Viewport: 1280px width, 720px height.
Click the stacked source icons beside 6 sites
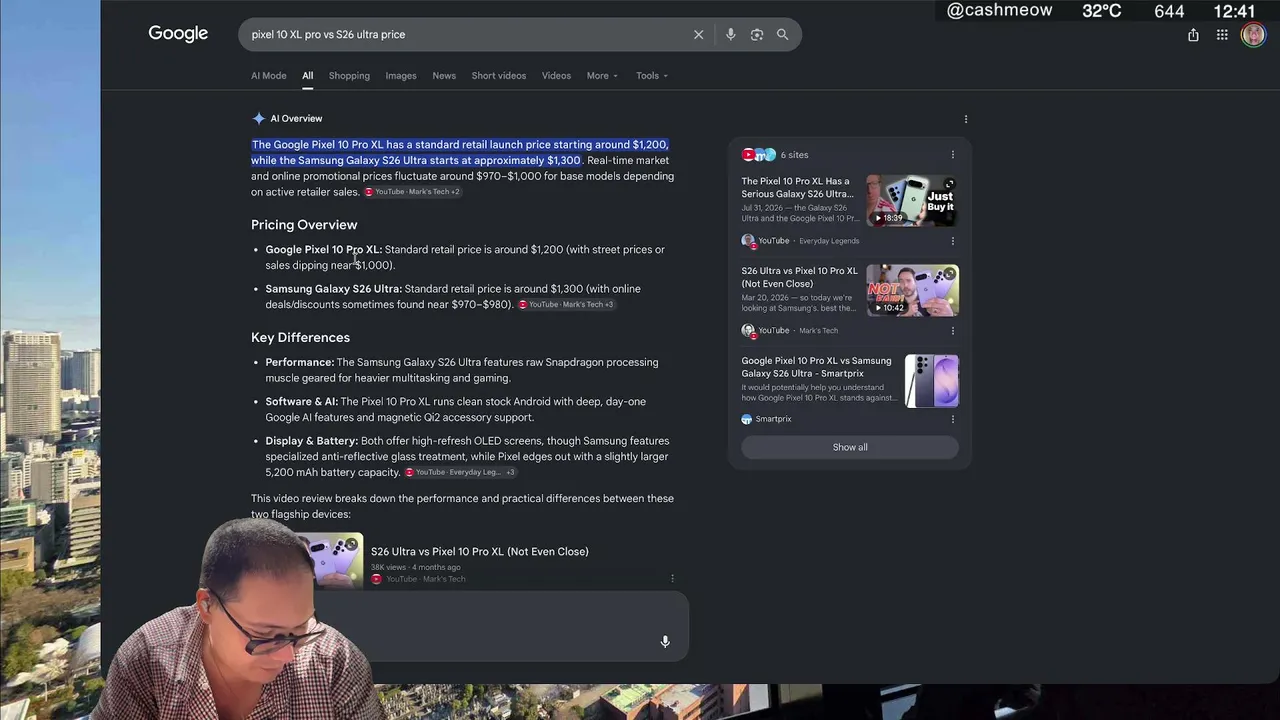pyautogui.click(x=758, y=155)
